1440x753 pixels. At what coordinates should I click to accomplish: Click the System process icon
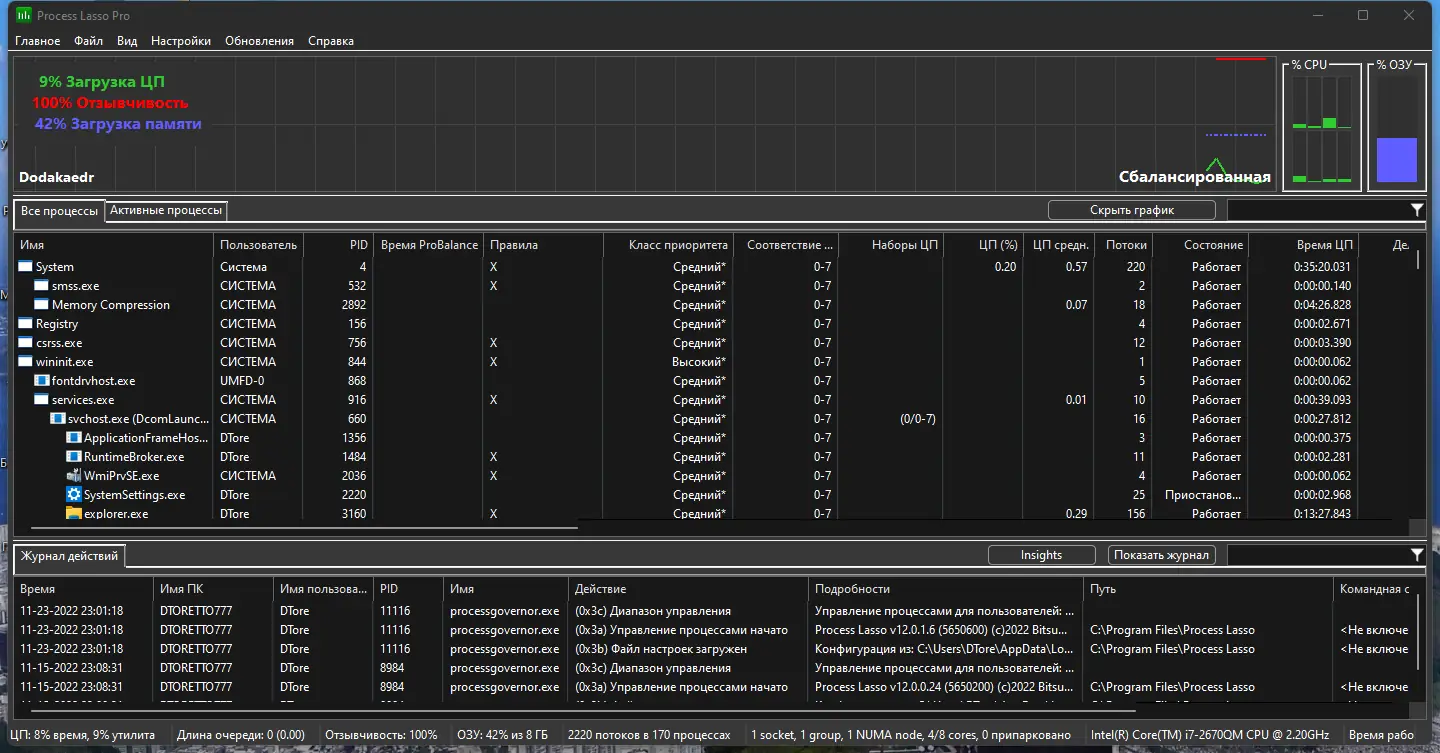[25, 267]
